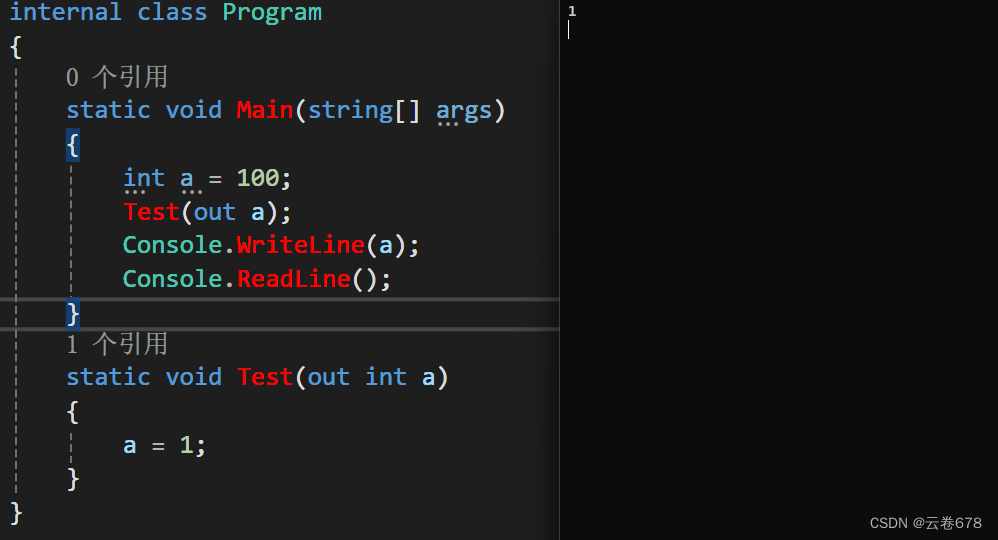Click the 'a = 1;' assignment line
The image size is (998, 540).
[164, 445]
